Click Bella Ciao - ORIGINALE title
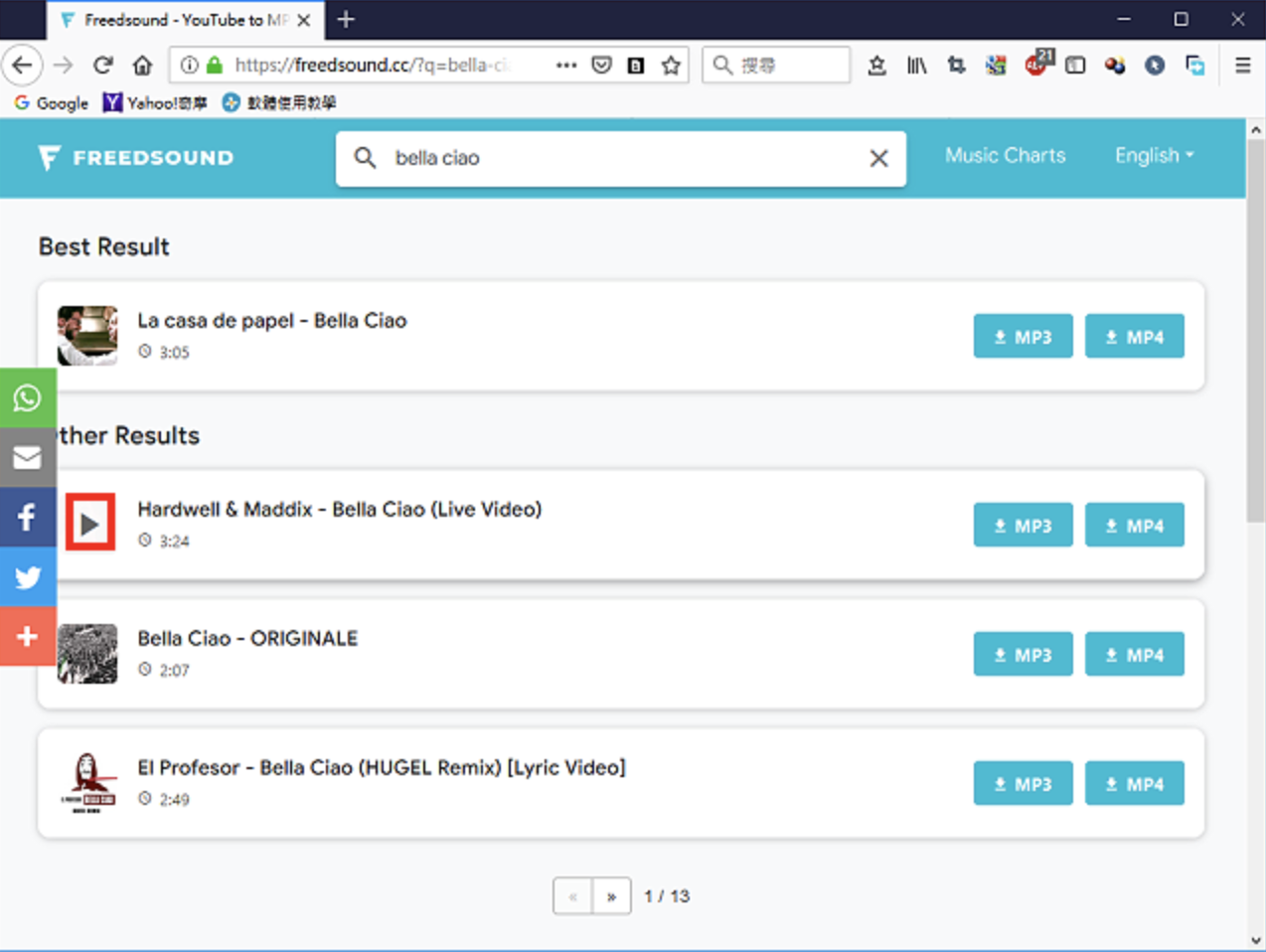The height and width of the screenshot is (952, 1266). coord(247,639)
